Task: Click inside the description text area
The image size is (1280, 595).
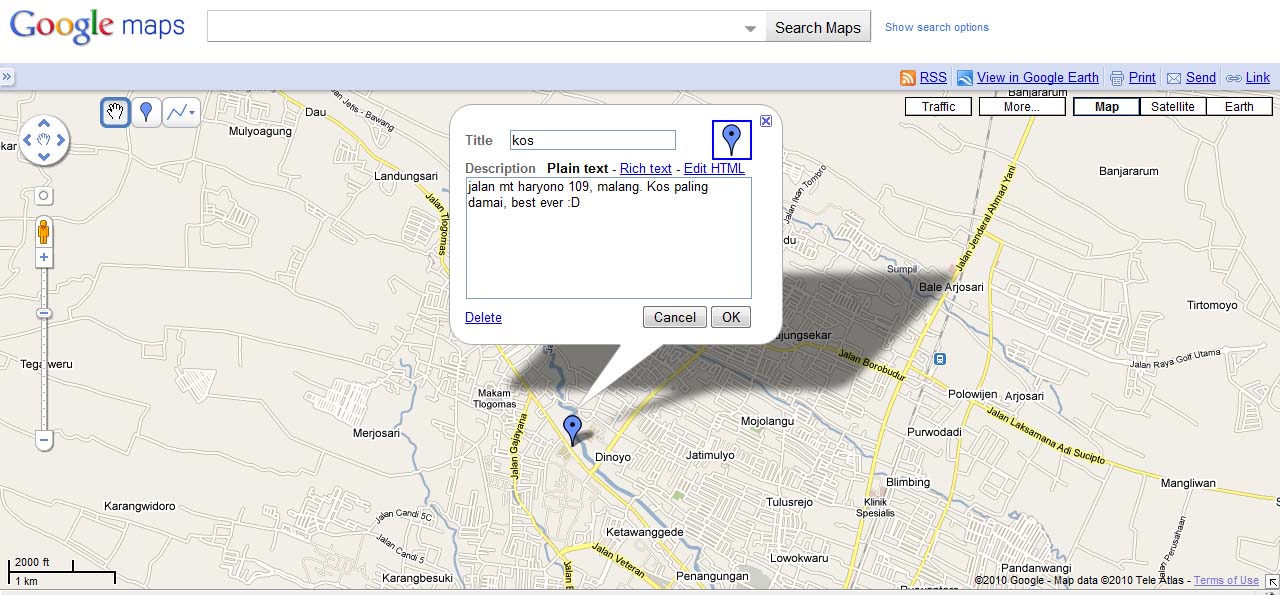Action: coord(609,238)
